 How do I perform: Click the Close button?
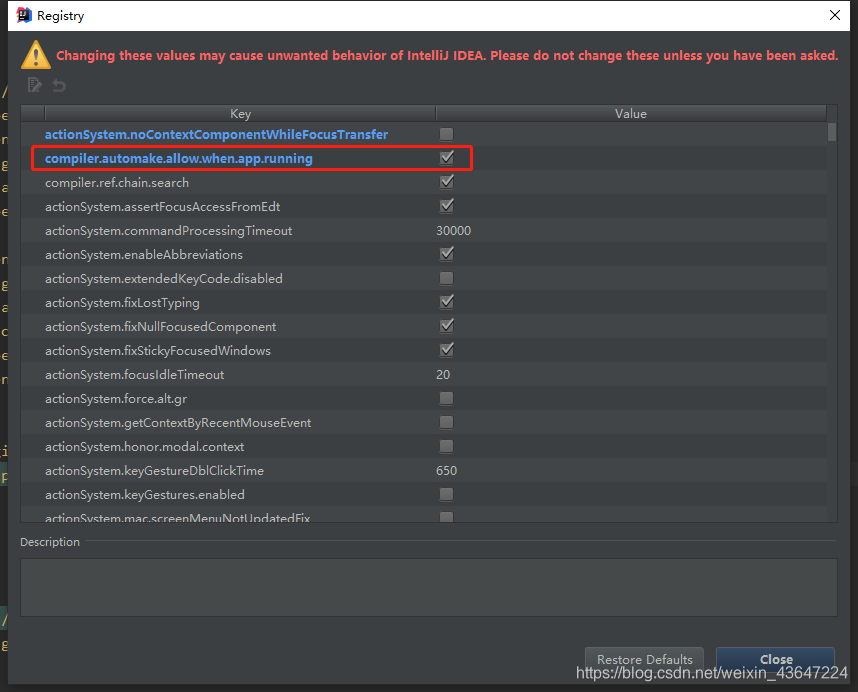click(x=775, y=659)
